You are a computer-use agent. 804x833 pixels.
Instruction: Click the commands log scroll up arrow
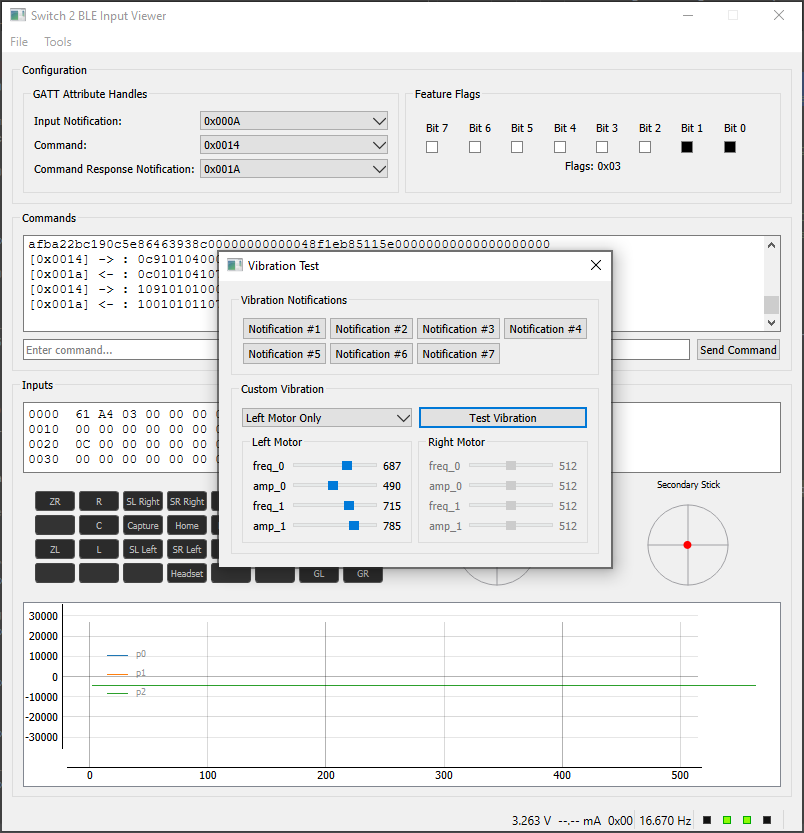(772, 245)
